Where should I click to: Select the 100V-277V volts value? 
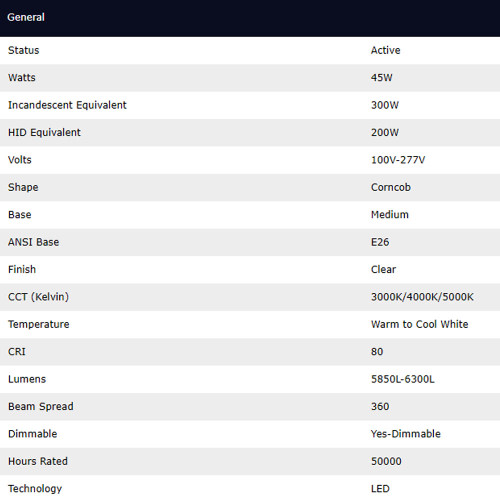point(398,160)
